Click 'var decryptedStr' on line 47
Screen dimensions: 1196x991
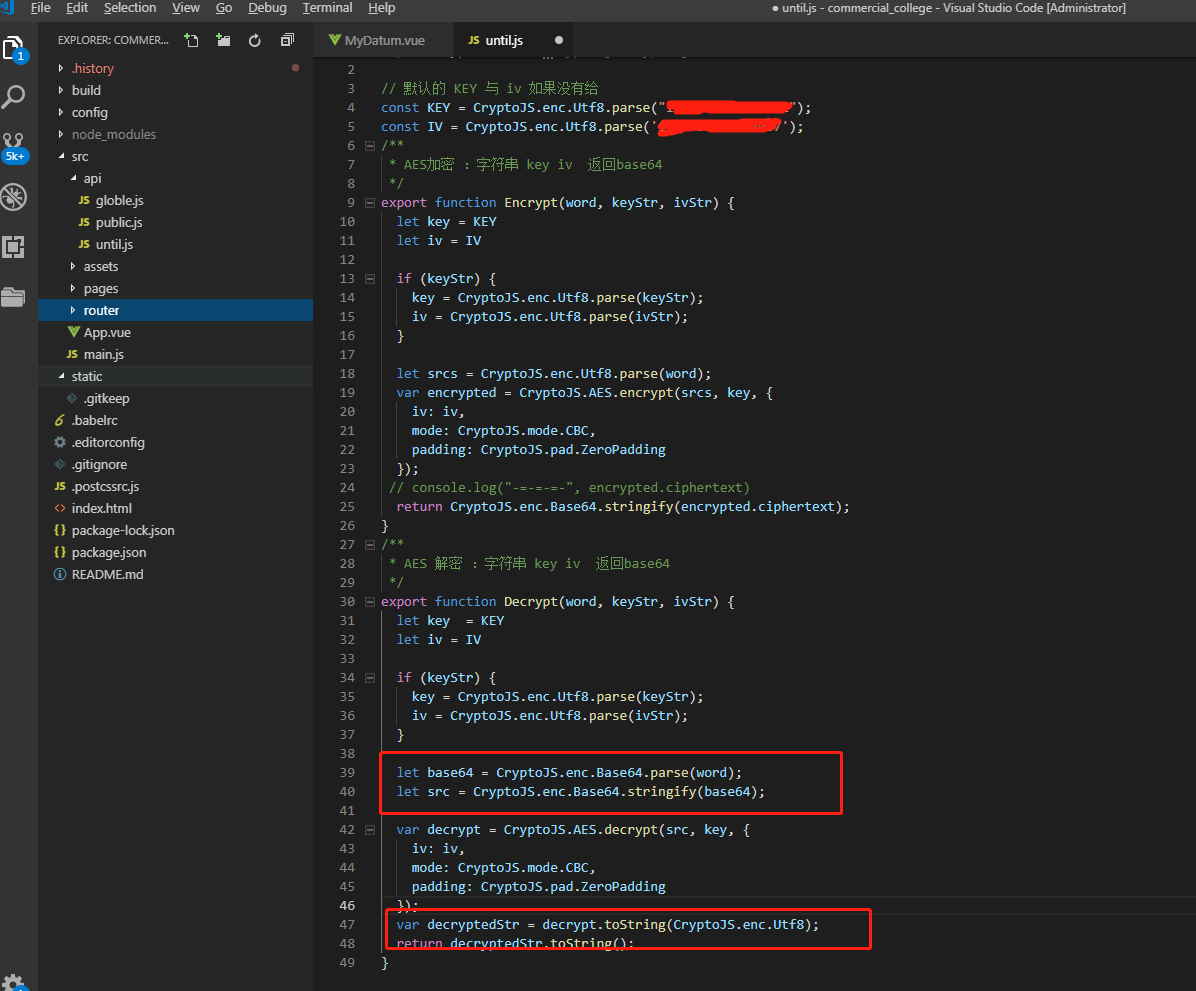click(x=458, y=925)
